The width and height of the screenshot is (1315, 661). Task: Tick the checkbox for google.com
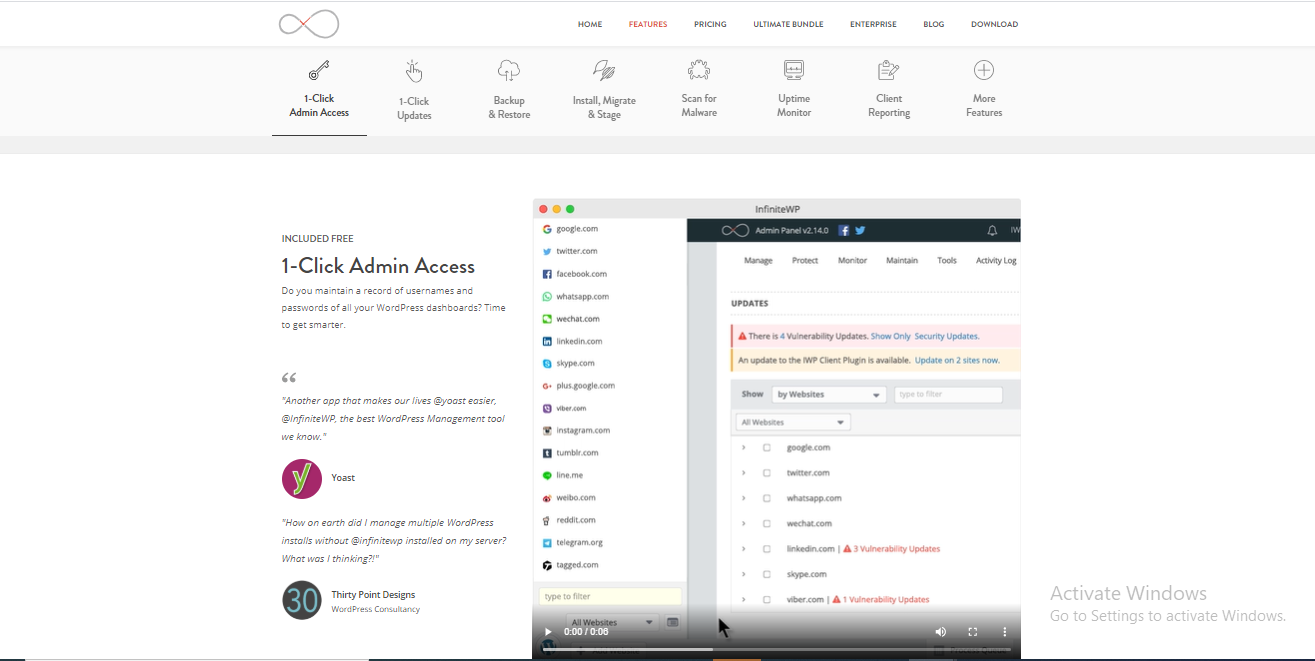click(x=767, y=448)
